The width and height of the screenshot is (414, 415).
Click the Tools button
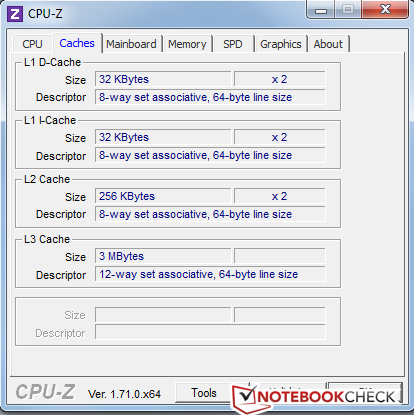pyautogui.click(x=204, y=393)
